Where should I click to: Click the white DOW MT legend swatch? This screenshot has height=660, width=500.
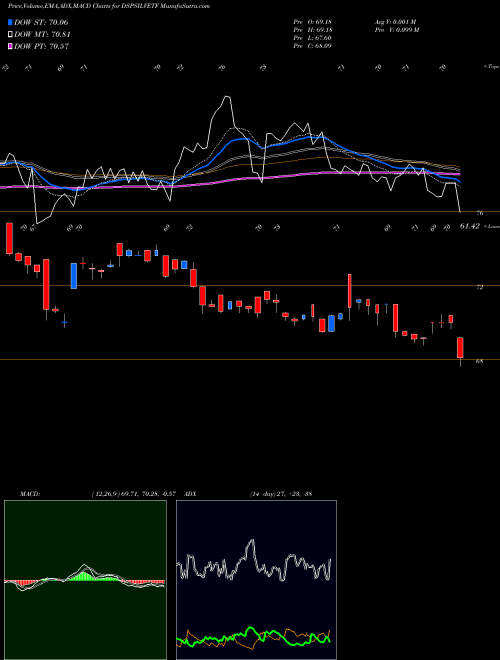pyautogui.click(x=11, y=35)
